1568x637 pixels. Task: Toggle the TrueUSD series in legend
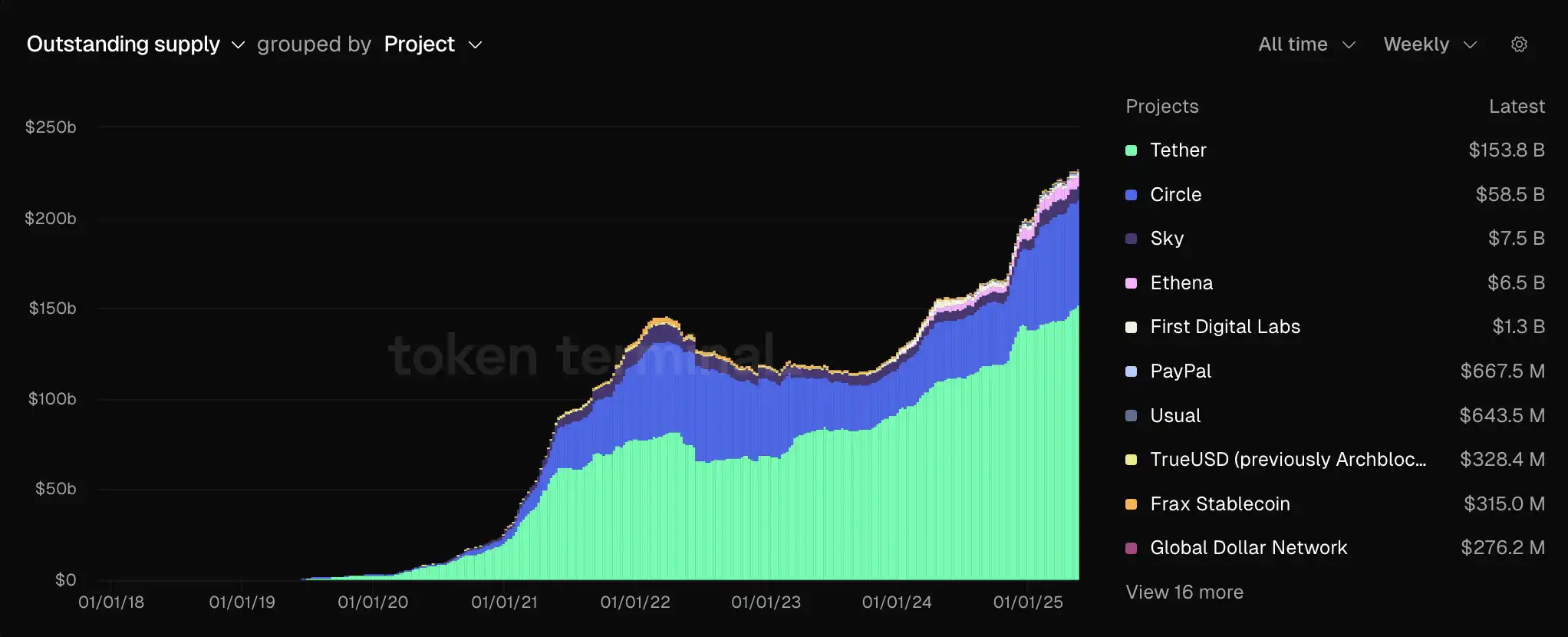click(1287, 460)
